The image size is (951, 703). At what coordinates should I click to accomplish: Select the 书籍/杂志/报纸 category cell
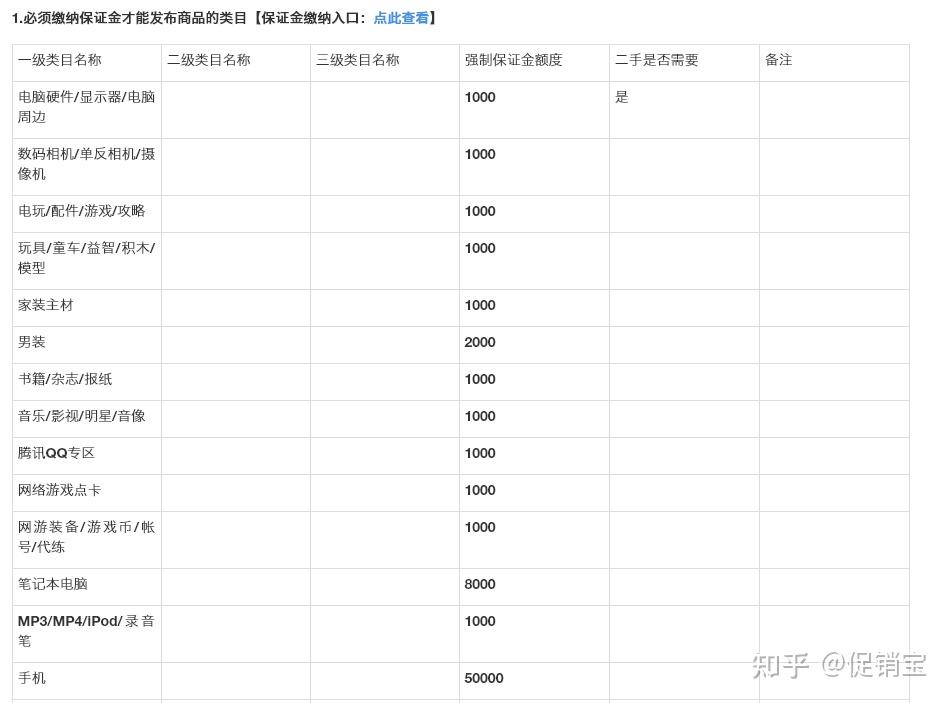pos(87,382)
